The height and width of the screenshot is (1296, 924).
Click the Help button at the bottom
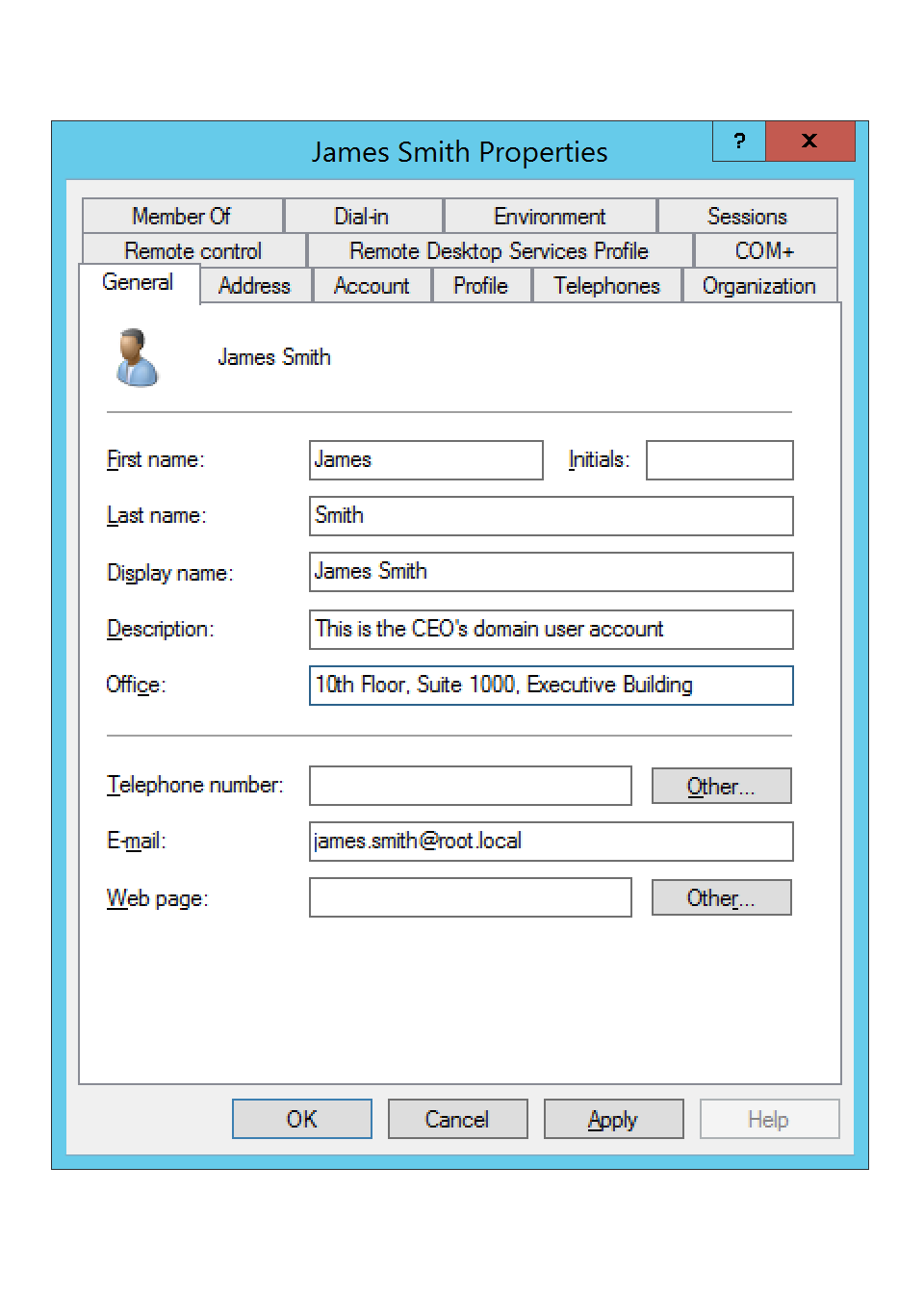(770, 1119)
